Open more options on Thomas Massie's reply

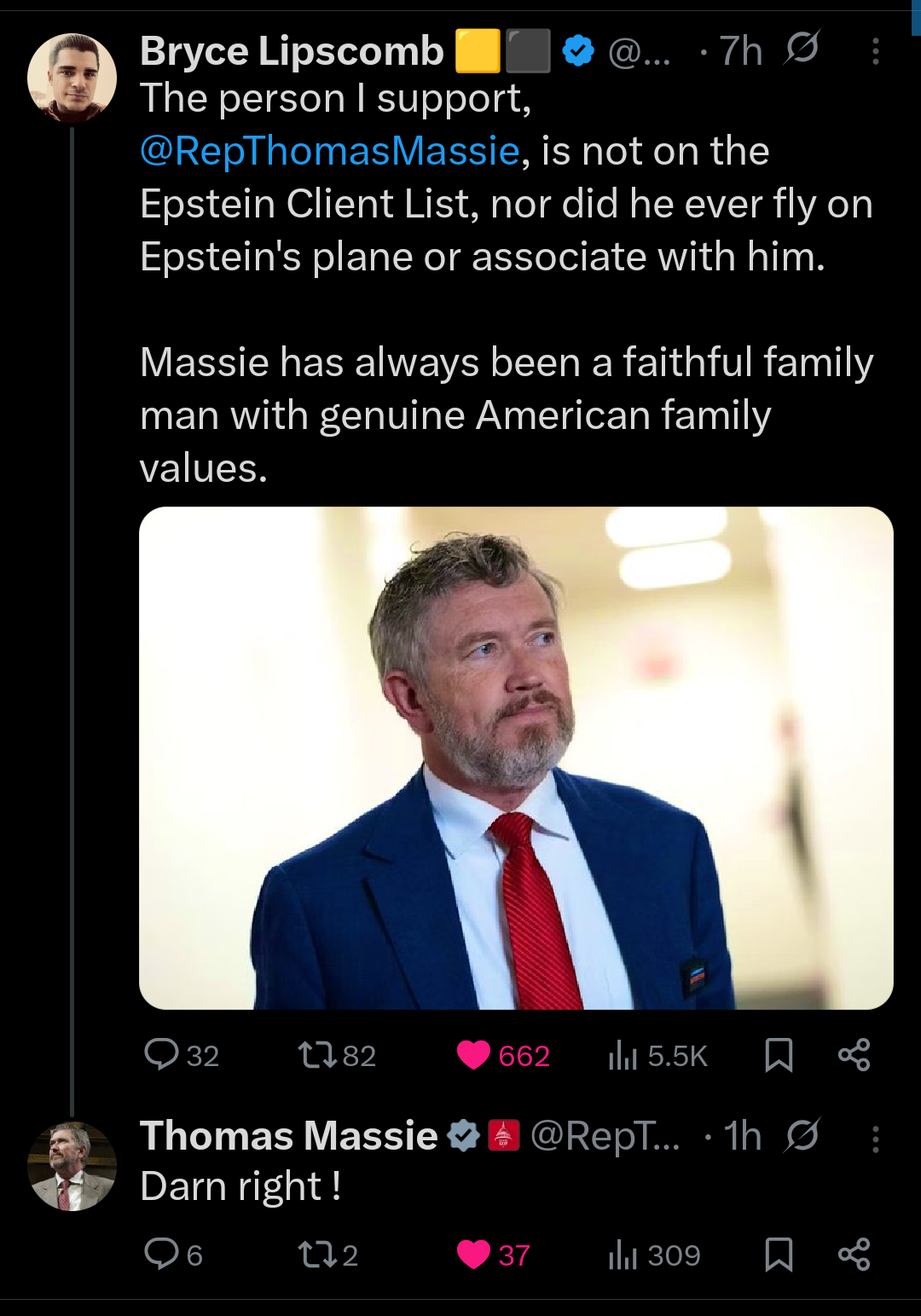(x=875, y=1139)
